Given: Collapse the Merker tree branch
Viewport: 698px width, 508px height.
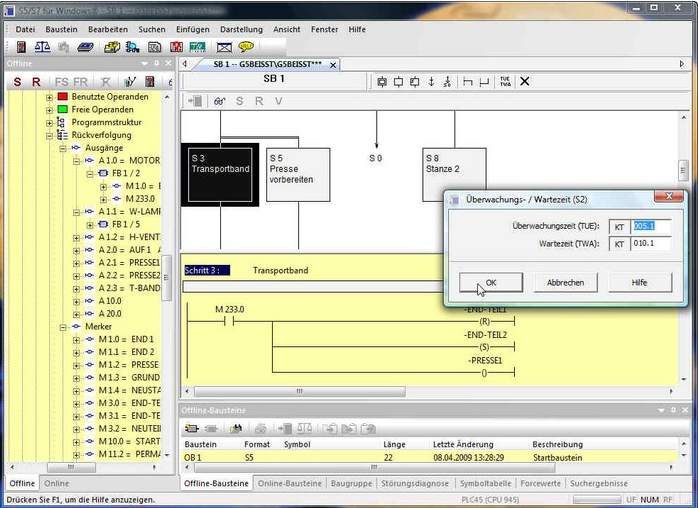Looking at the screenshot, I should pos(63,327).
